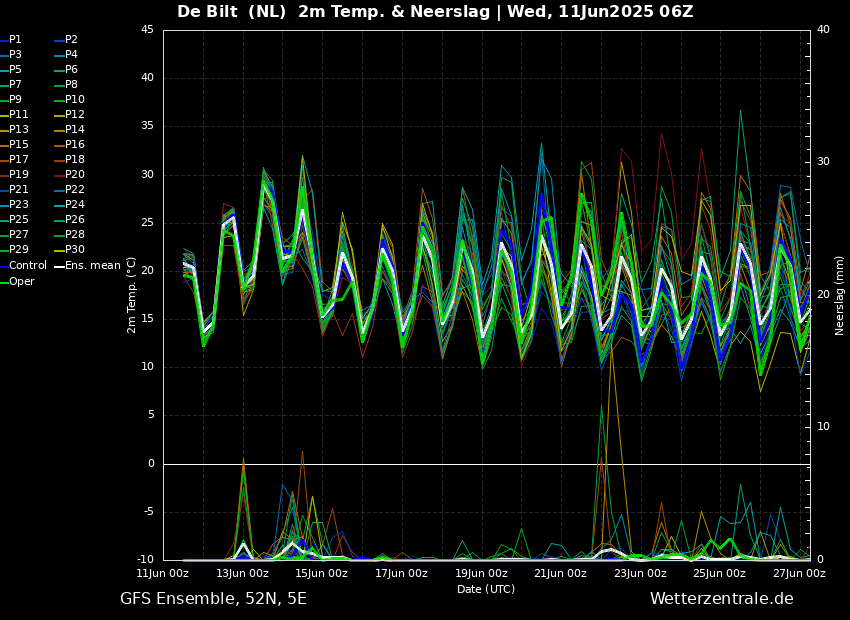Click the Oper legend entry
850x620 pixels.
pyautogui.click(x=21, y=281)
